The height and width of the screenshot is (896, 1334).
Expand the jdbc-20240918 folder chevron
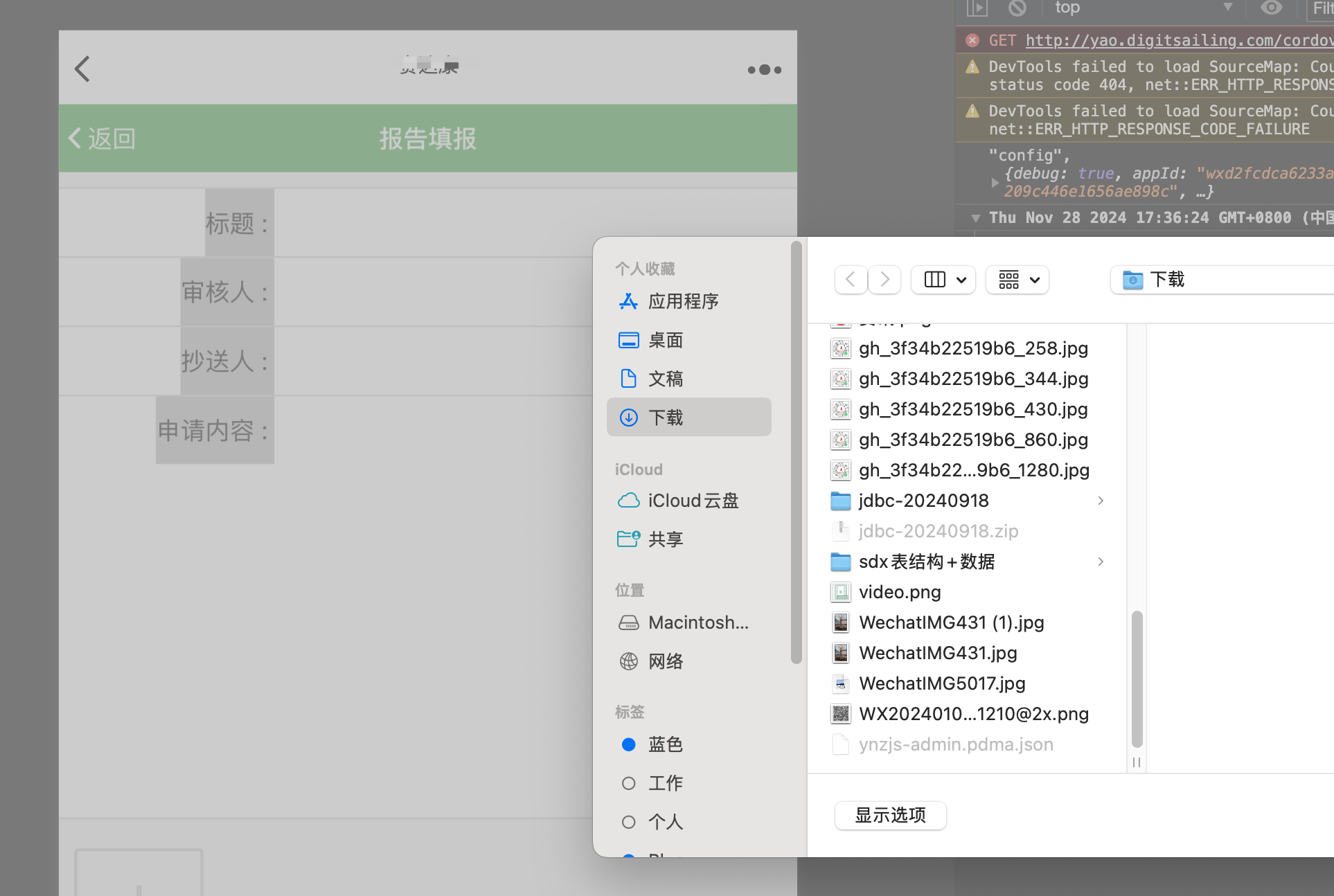pyautogui.click(x=1101, y=501)
